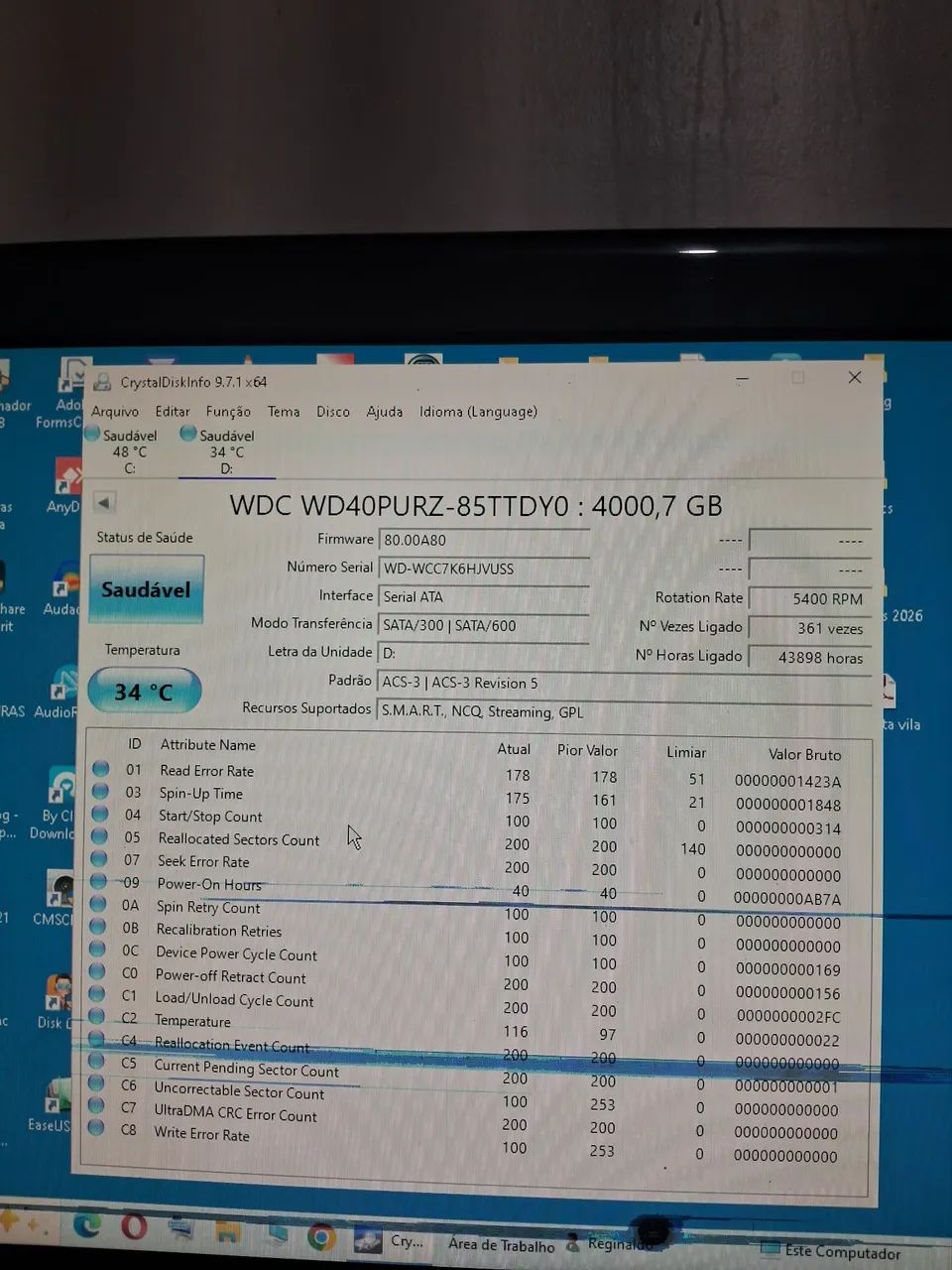Click status dot for Reallocated Sectors Count

tap(99, 837)
